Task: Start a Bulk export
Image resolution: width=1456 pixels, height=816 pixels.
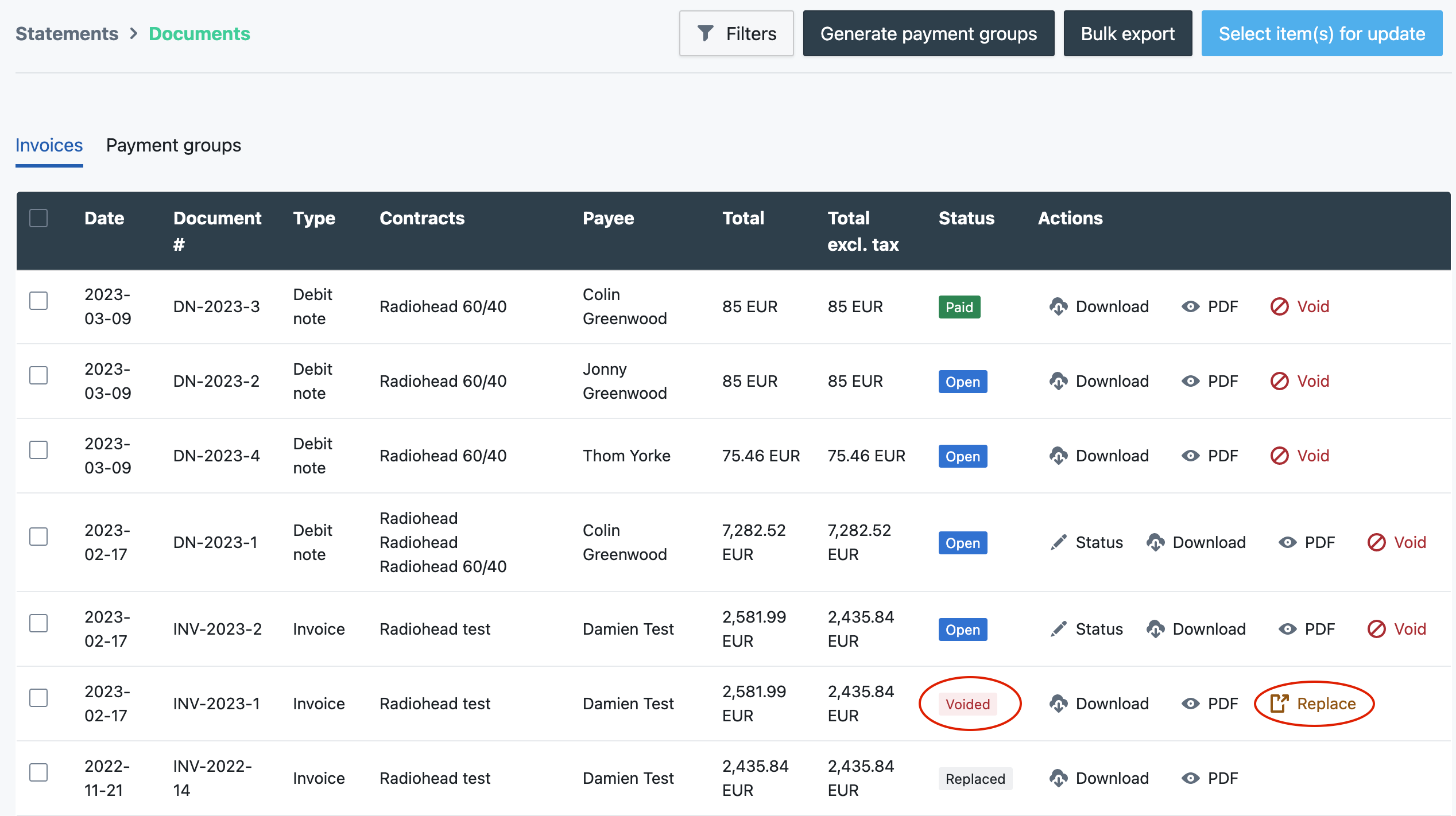Action: coord(1128,33)
